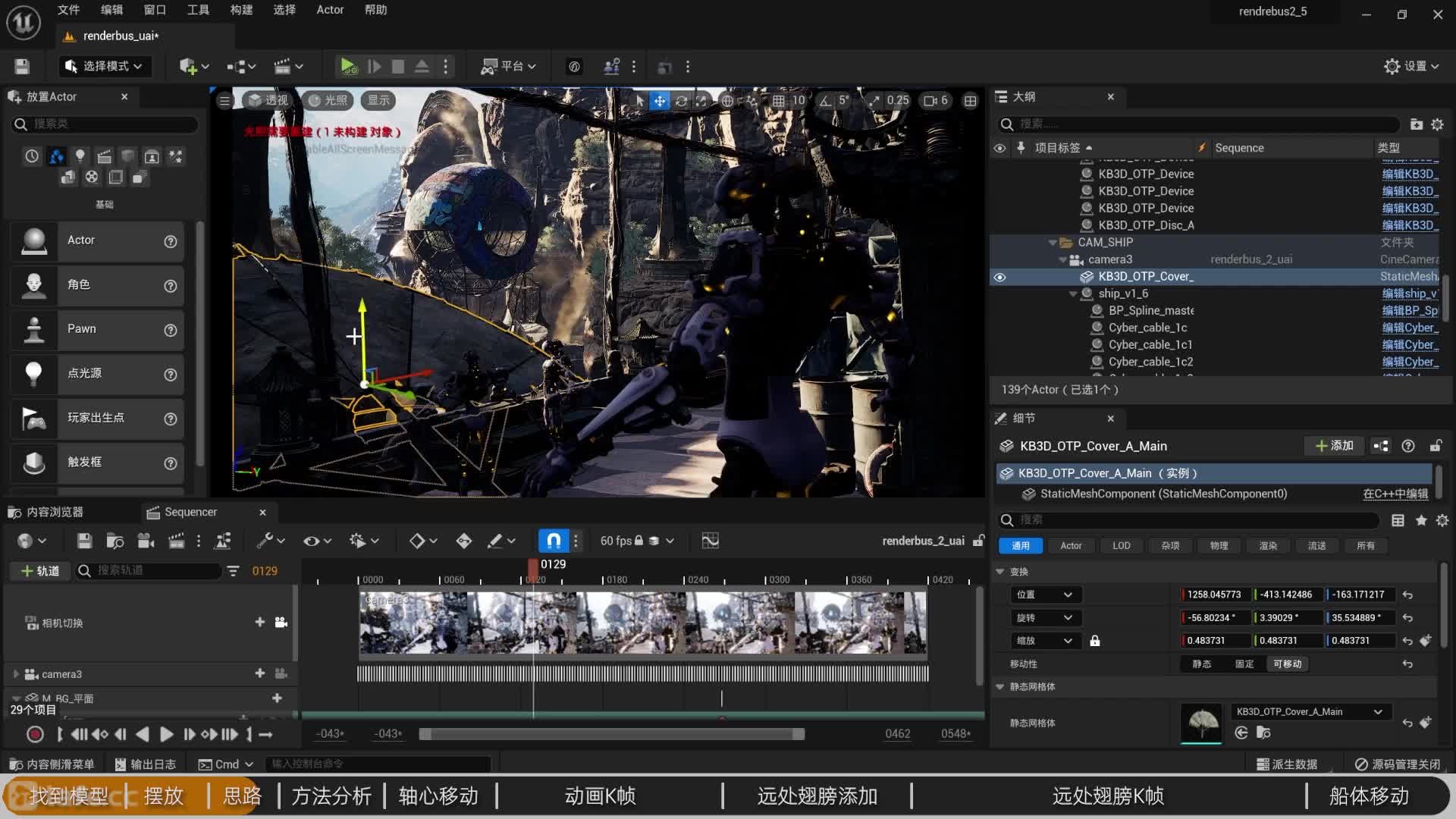The width and height of the screenshot is (1456, 819).
Task: Open the 帮助 menu
Action: click(x=375, y=10)
